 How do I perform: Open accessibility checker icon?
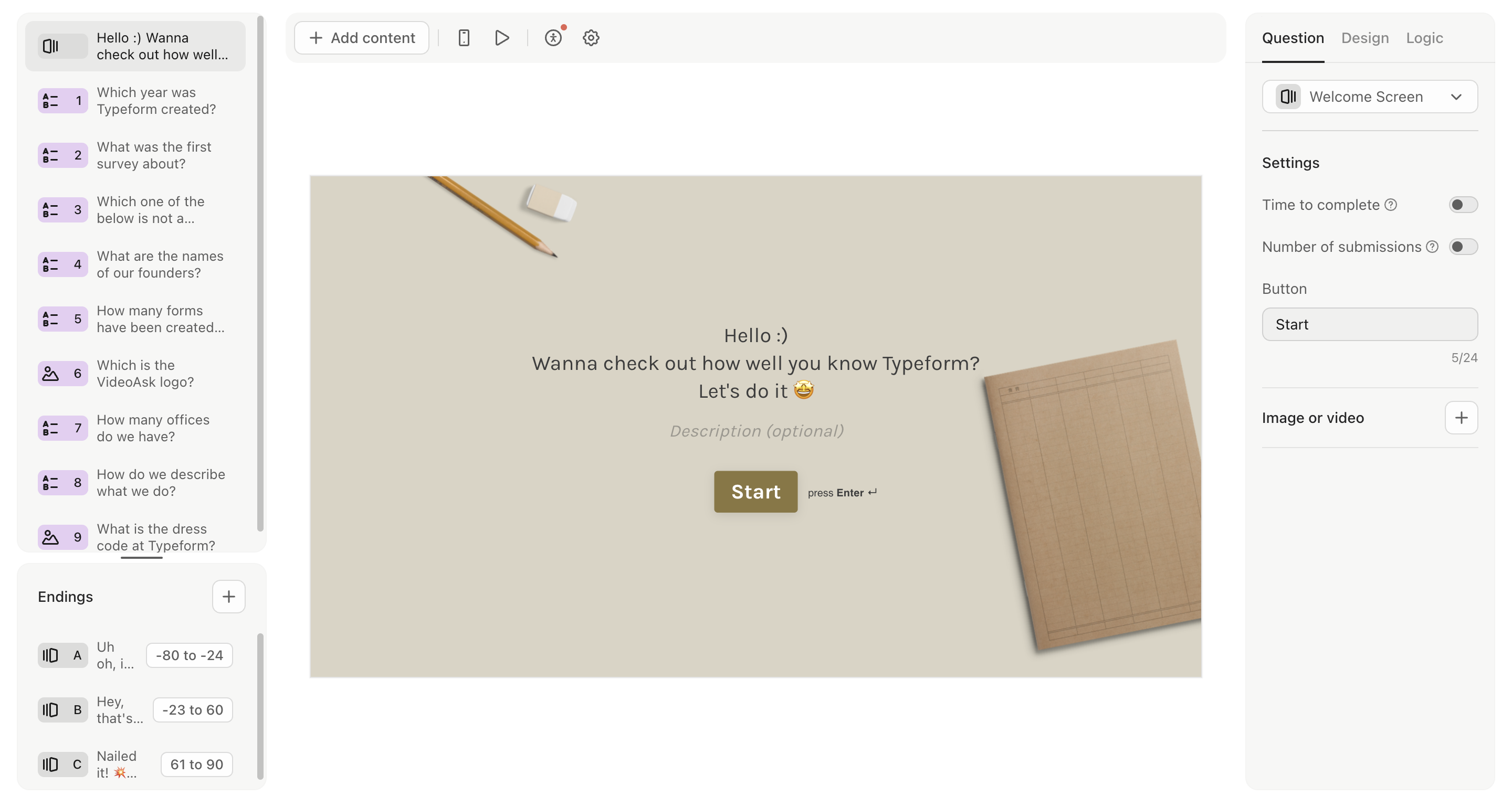click(553, 38)
